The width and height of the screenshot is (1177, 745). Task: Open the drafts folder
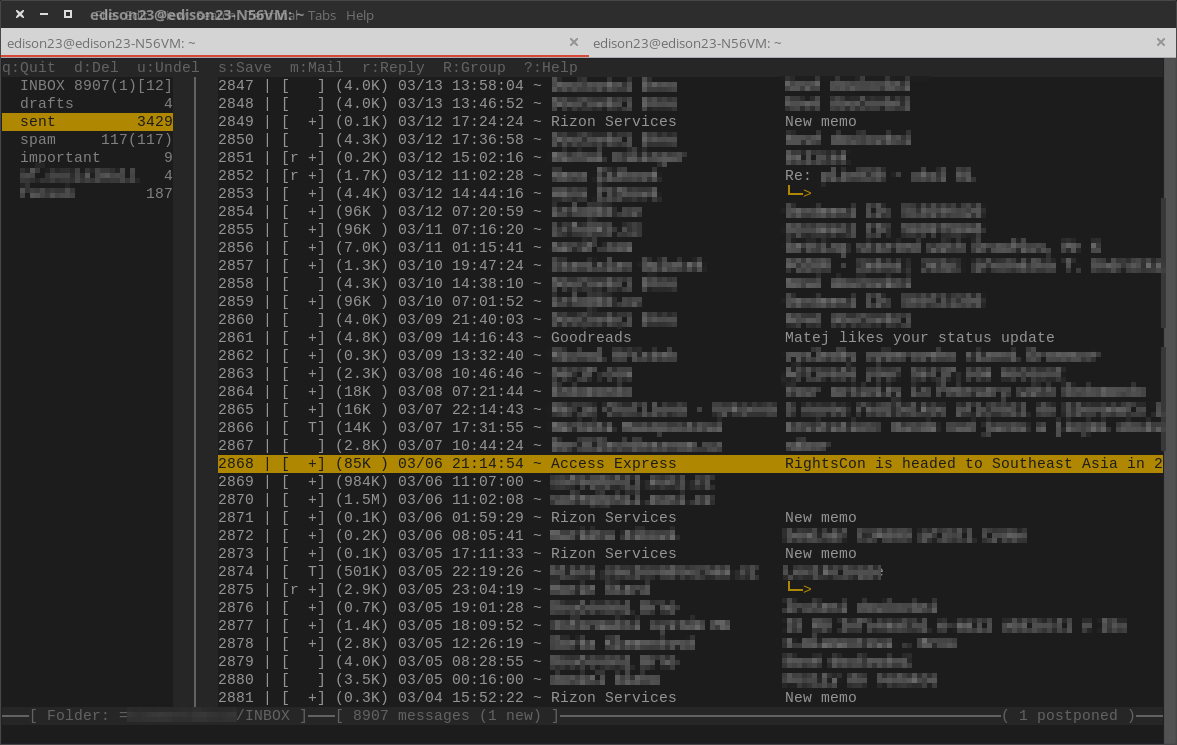(x=47, y=104)
